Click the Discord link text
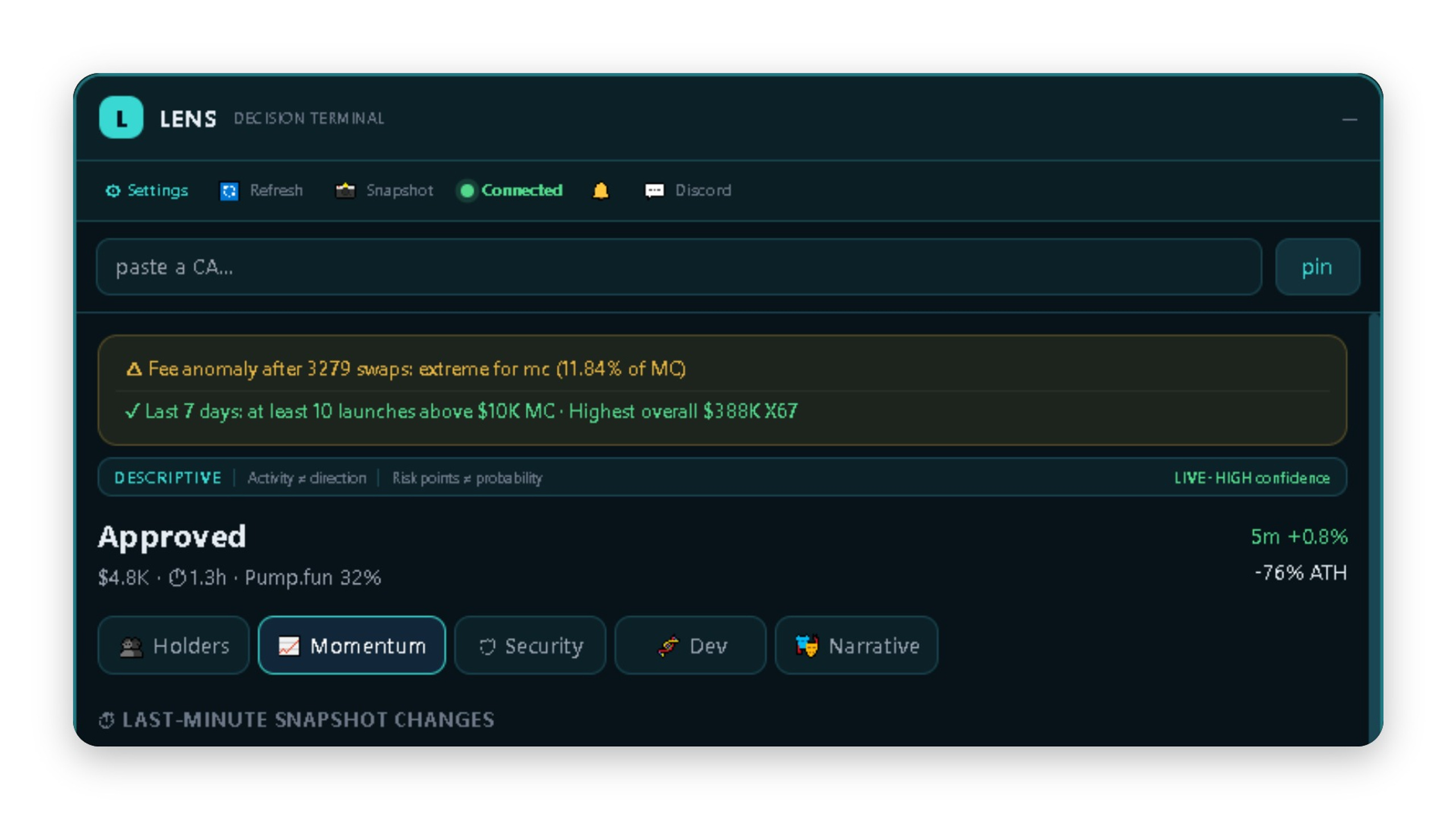The image size is (1456, 819). click(703, 191)
